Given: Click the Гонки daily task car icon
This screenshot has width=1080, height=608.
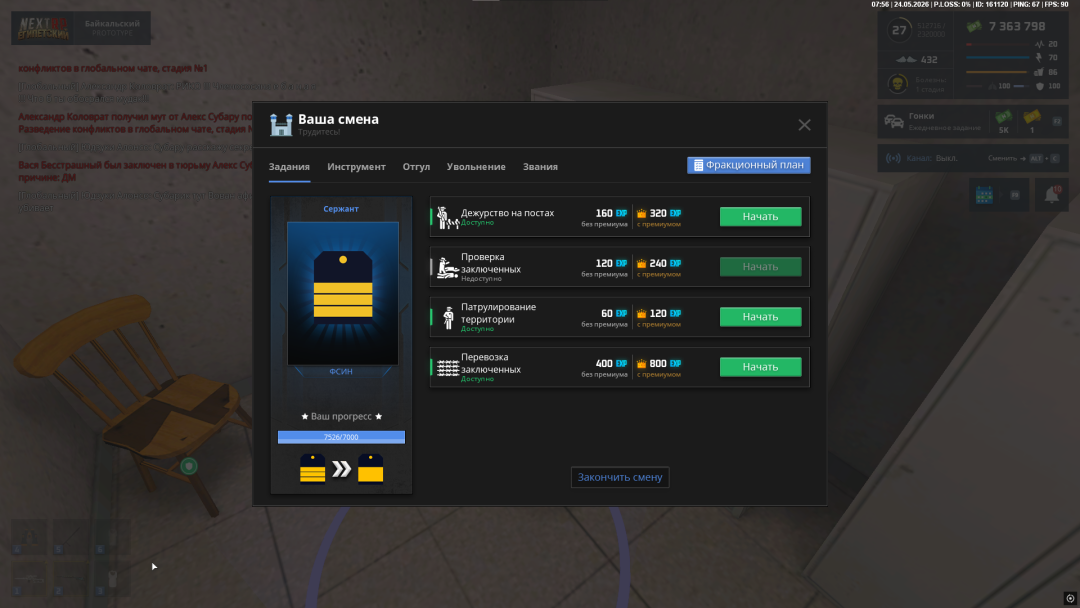Looking at the screenshot, I should coord(894,122).
